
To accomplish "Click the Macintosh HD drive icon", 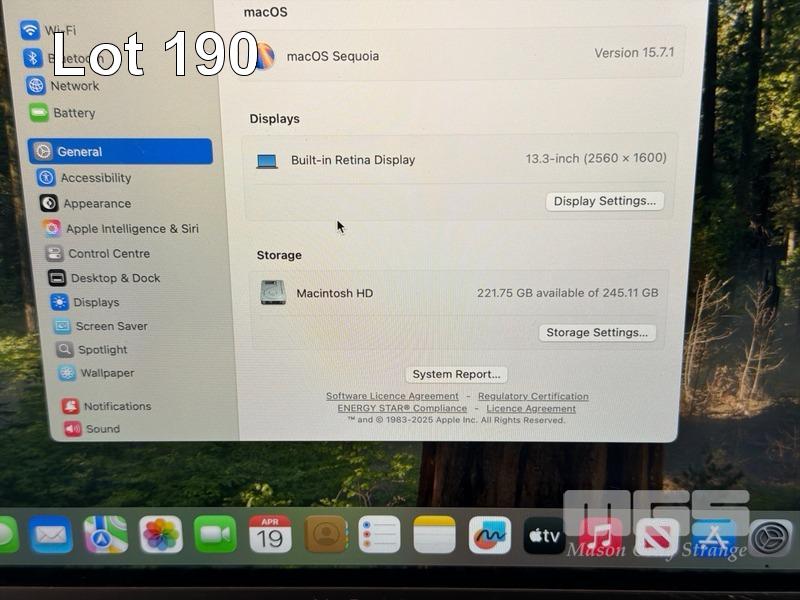I will point(273,293).
